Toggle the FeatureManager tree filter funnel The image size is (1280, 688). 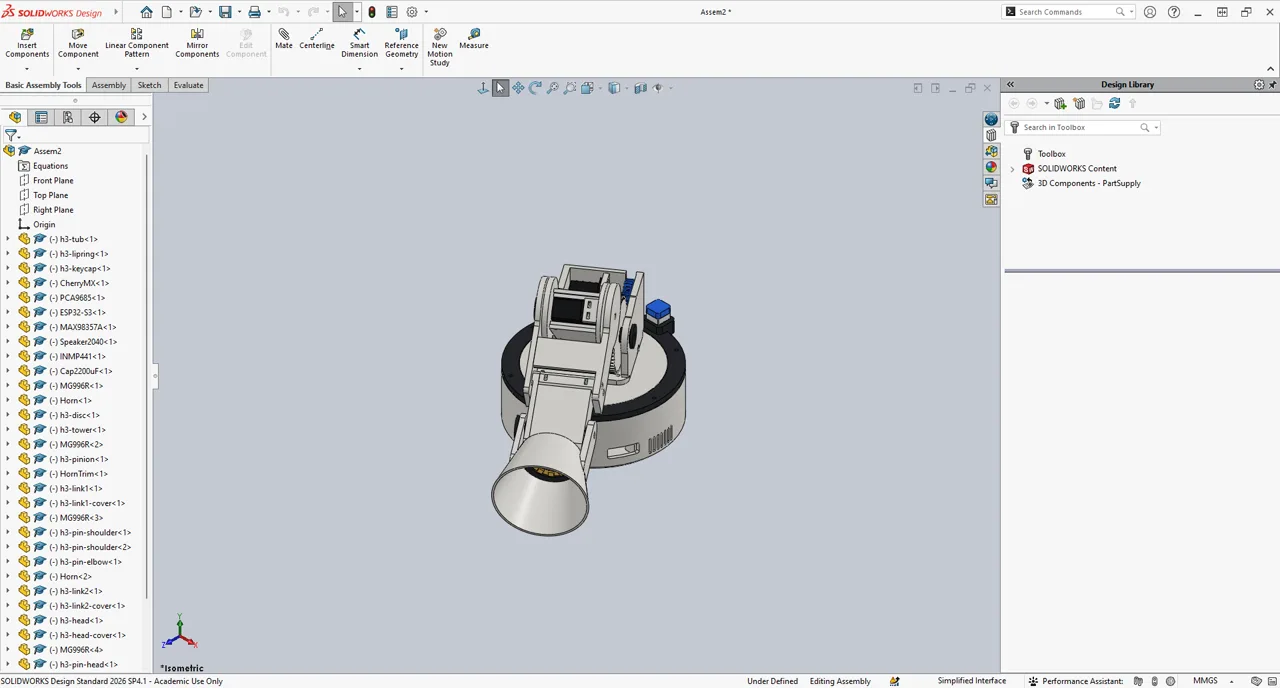[x=12, y=135]
